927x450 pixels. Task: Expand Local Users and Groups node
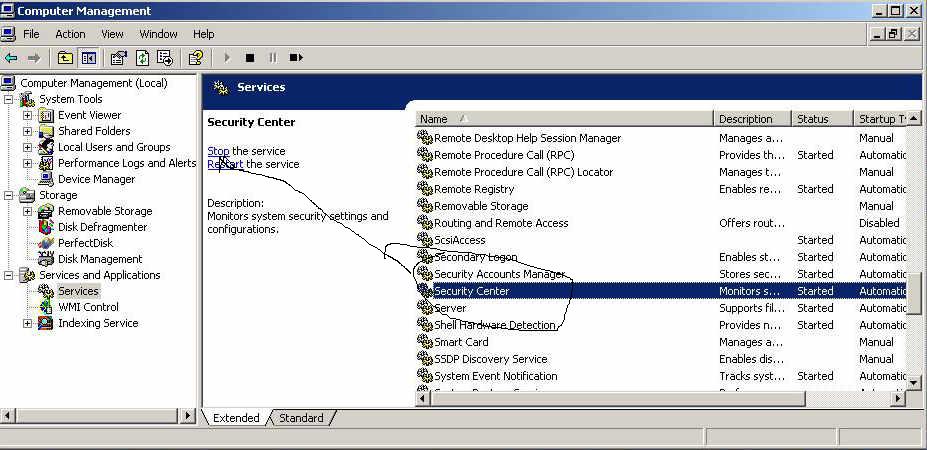click(x=27, y=147)
